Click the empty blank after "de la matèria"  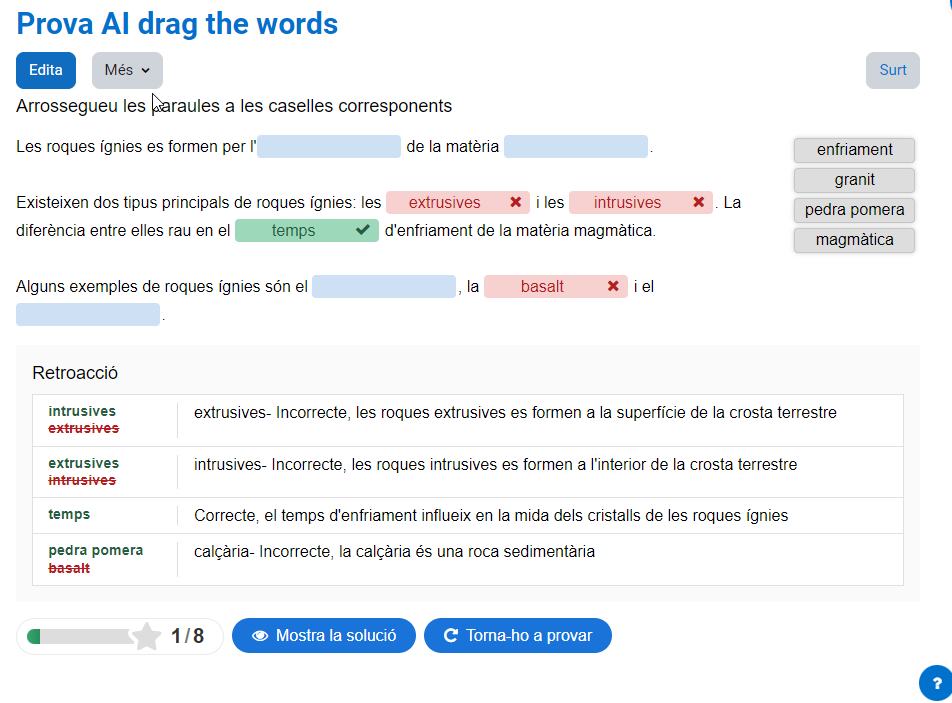coord(576,147)
